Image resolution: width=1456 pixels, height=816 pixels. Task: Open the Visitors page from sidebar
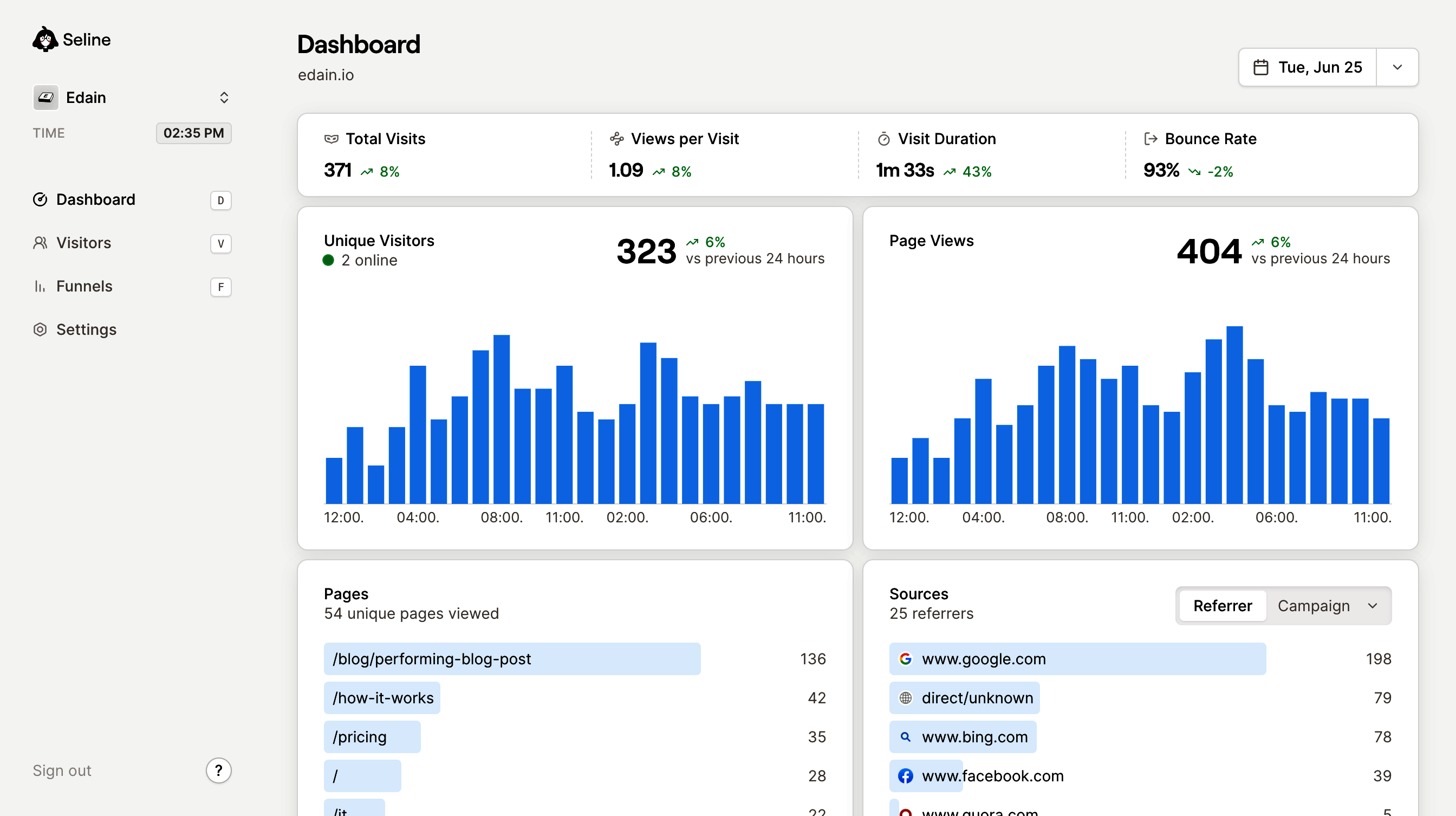pos(83,243)
